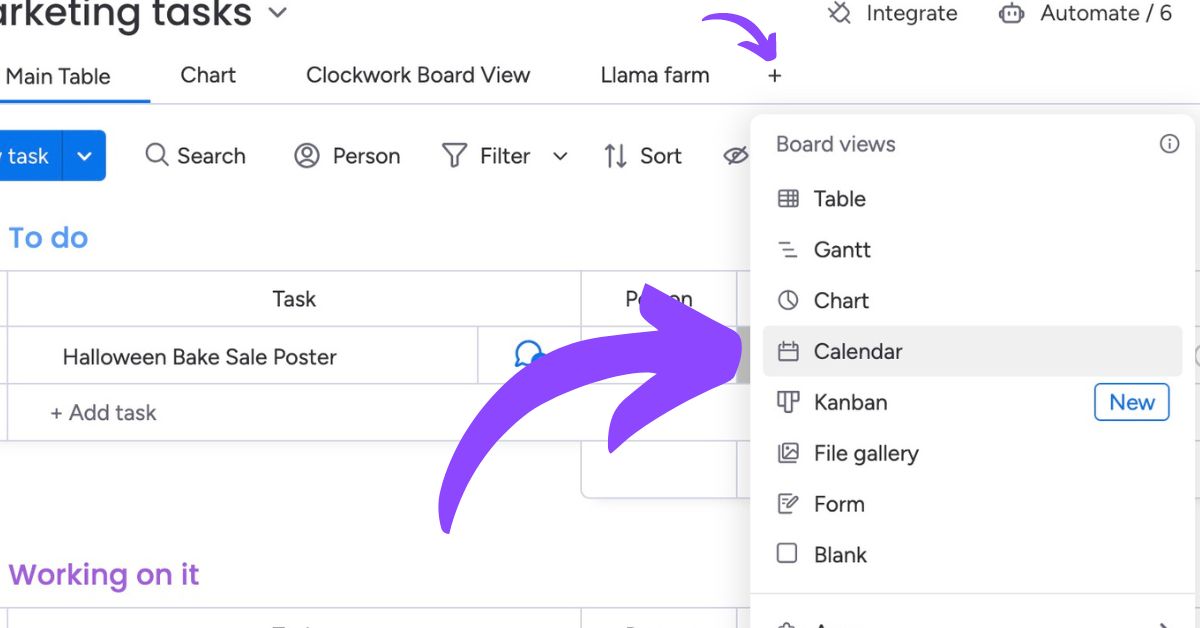Click the Board views info icon
1200x628 pixels.
click(x=1169, y=144)
